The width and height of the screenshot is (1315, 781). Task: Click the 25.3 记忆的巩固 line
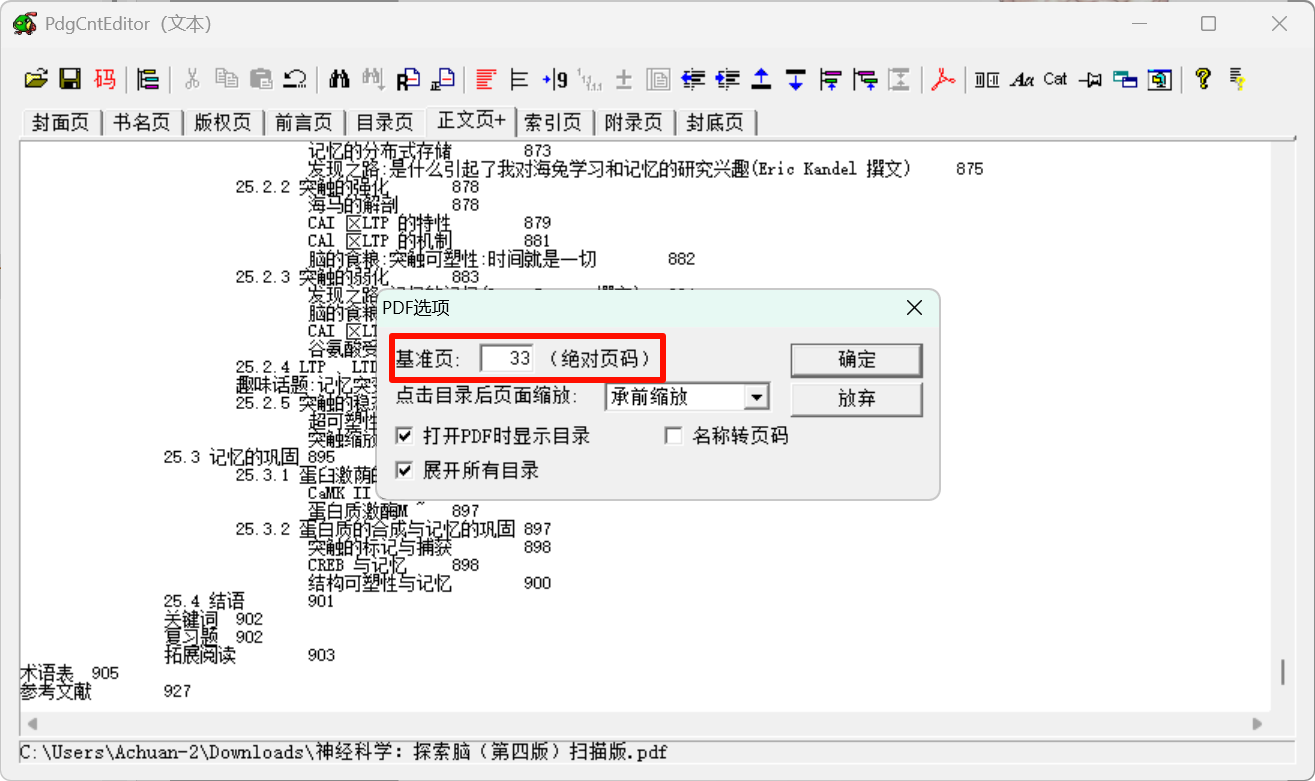pos(249,457)
